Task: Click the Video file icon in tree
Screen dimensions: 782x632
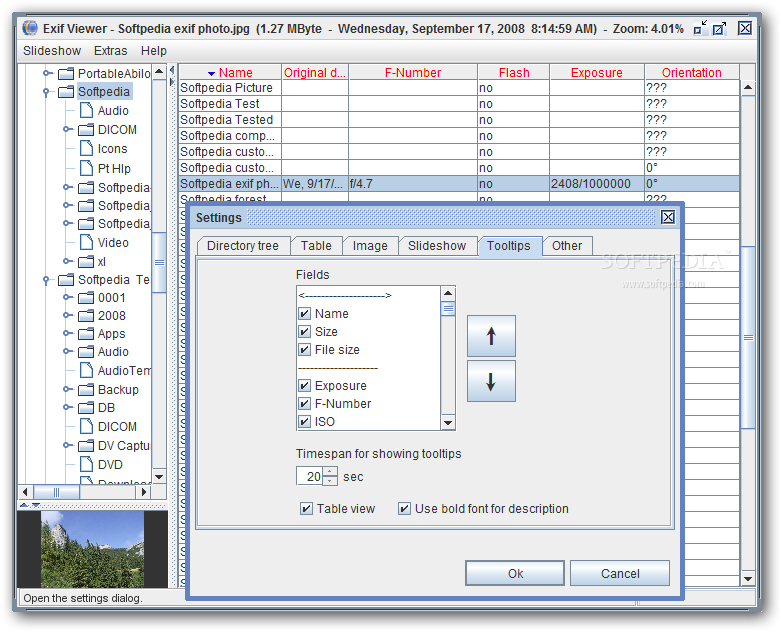Action: pos(86,242)
